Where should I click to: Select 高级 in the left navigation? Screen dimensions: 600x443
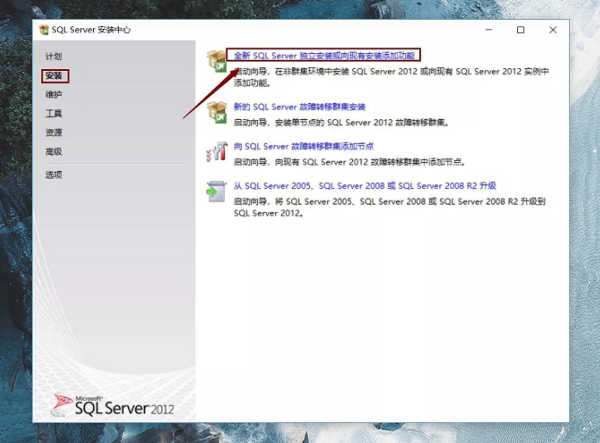pos(54,152)
